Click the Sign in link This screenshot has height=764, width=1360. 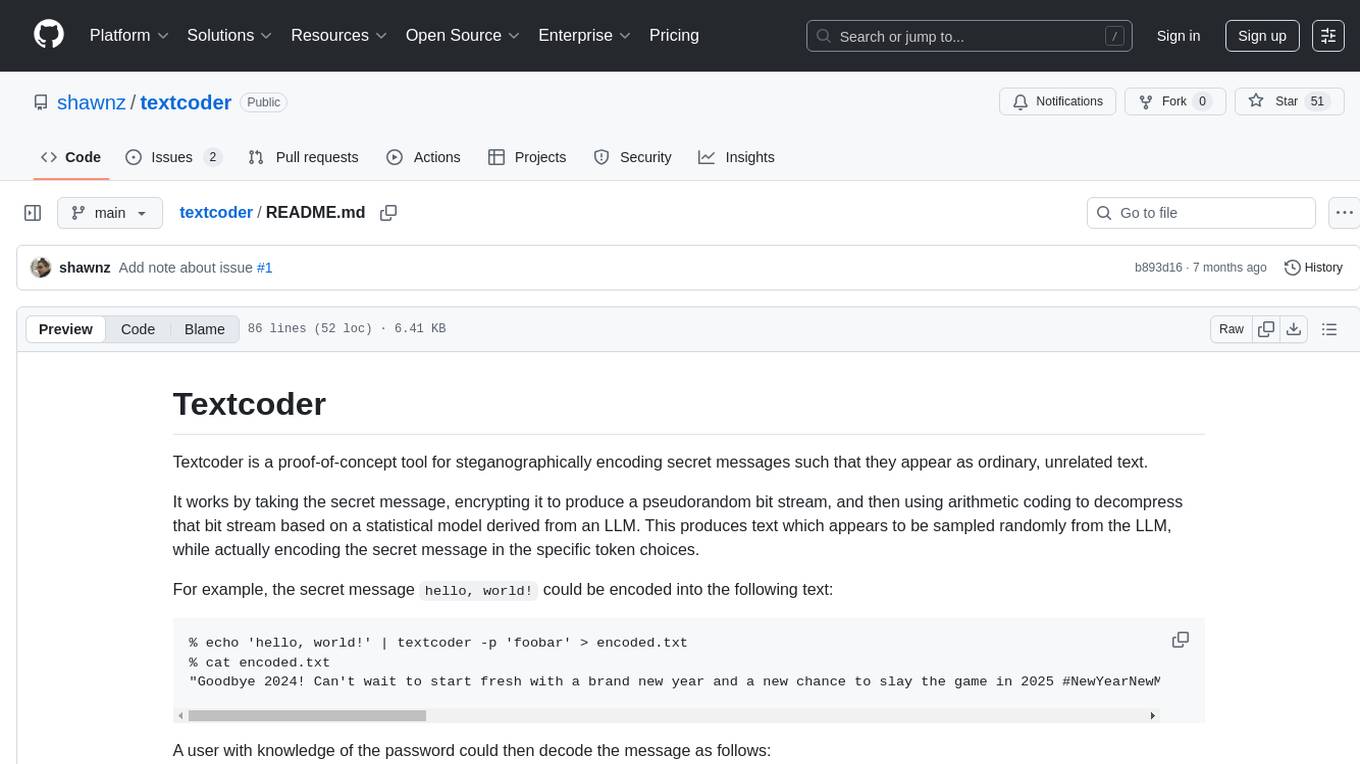pyautogui.click(x=1178, y=35)
